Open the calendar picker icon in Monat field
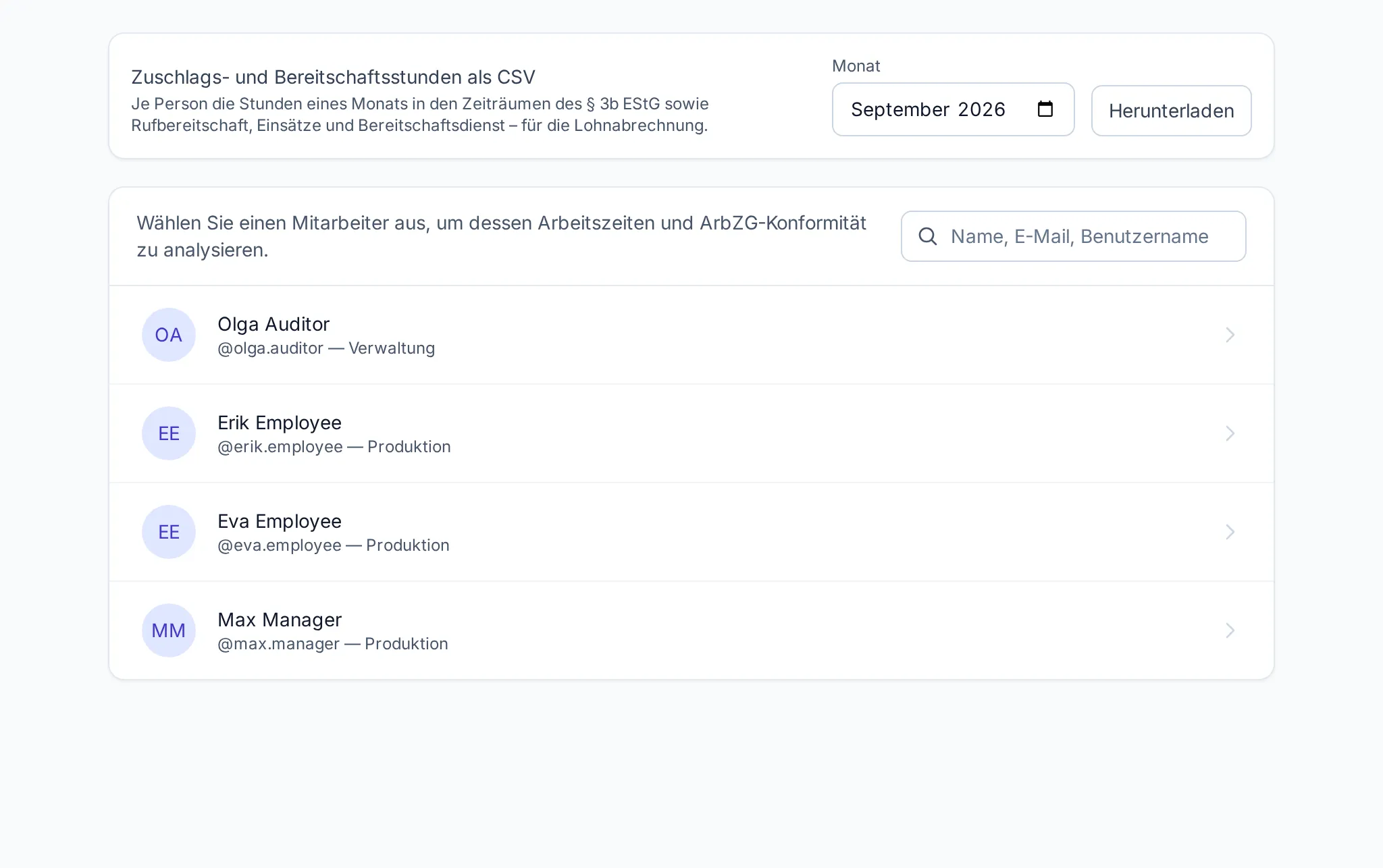This screenshot has width=1383, height=868. (x=1045, y=109)
